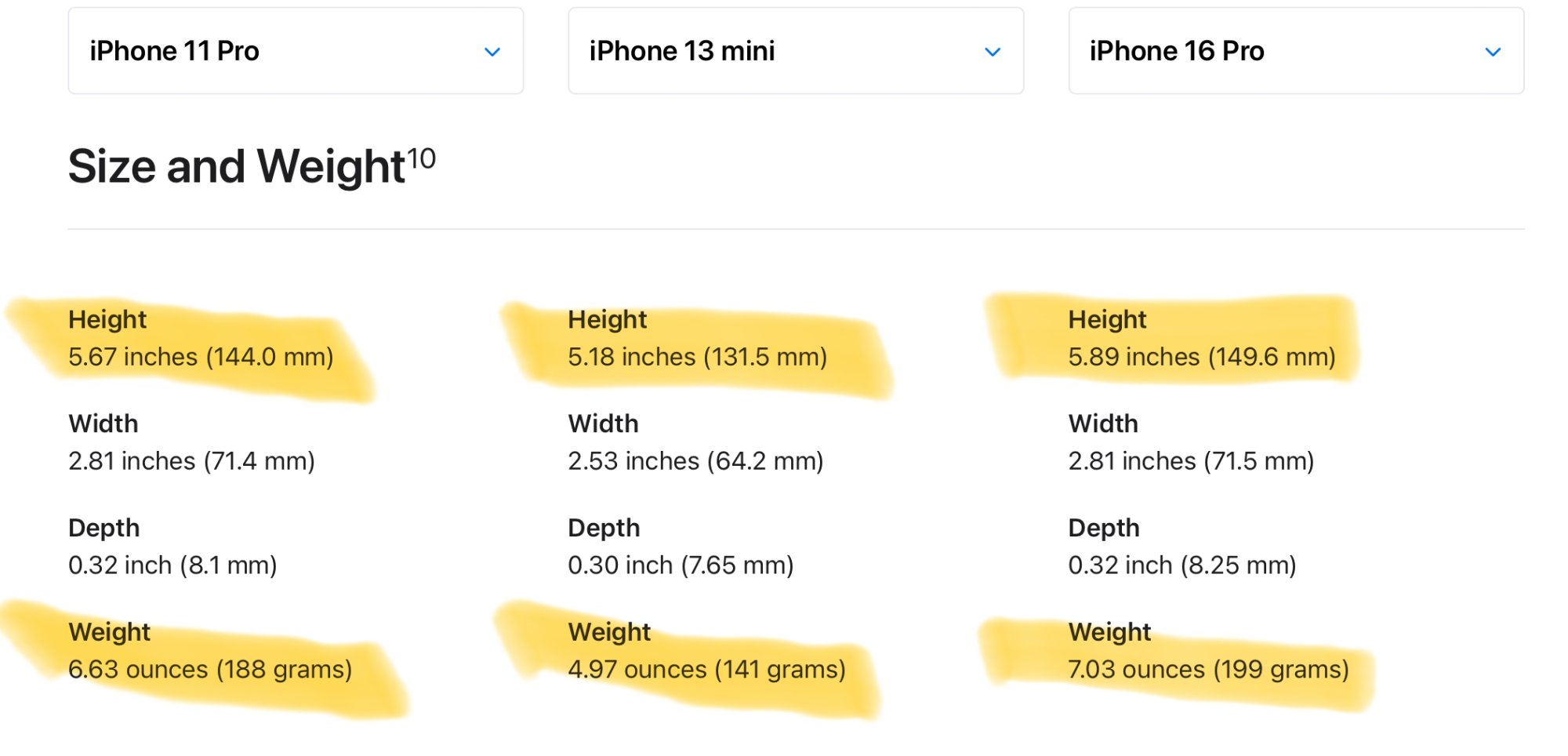Click the chevron beside iPhone 16 Pro
1568x756 pixels.
1493,52
